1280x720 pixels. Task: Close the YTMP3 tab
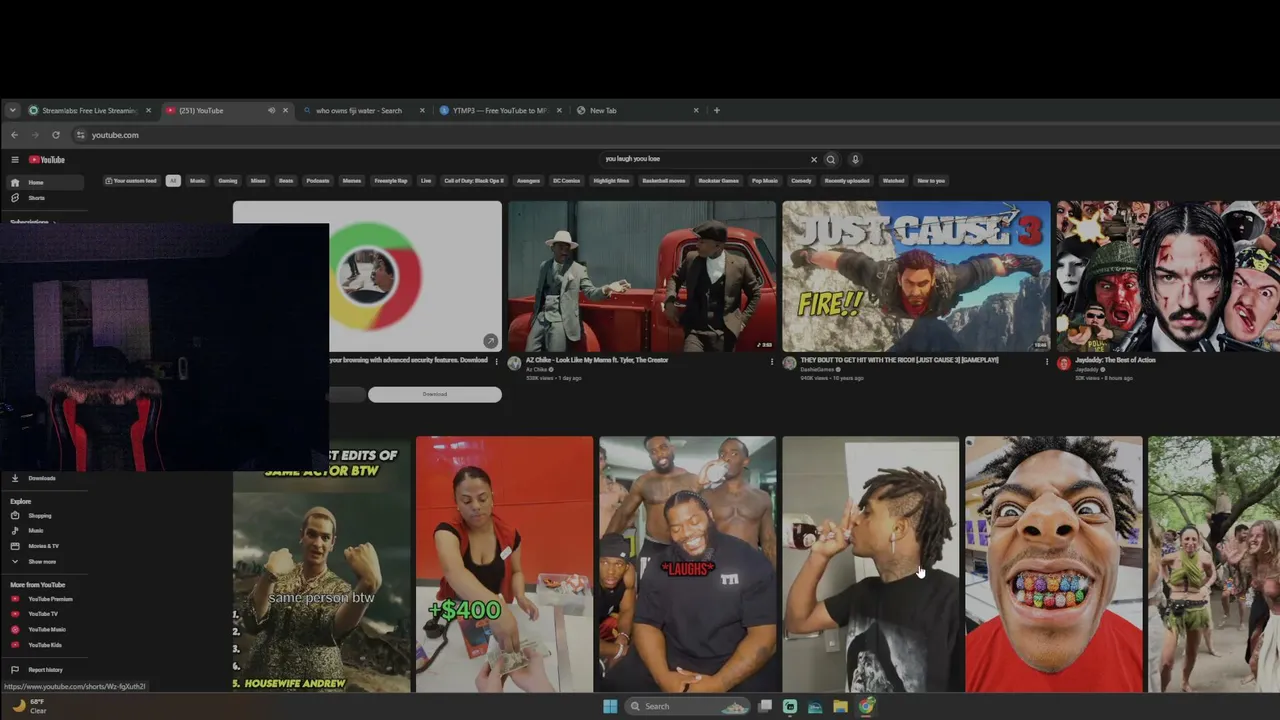coord(559,111)
